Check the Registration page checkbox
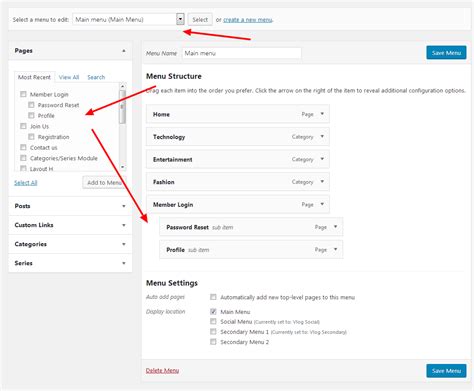Screen dimensions: 474x391 31,137
